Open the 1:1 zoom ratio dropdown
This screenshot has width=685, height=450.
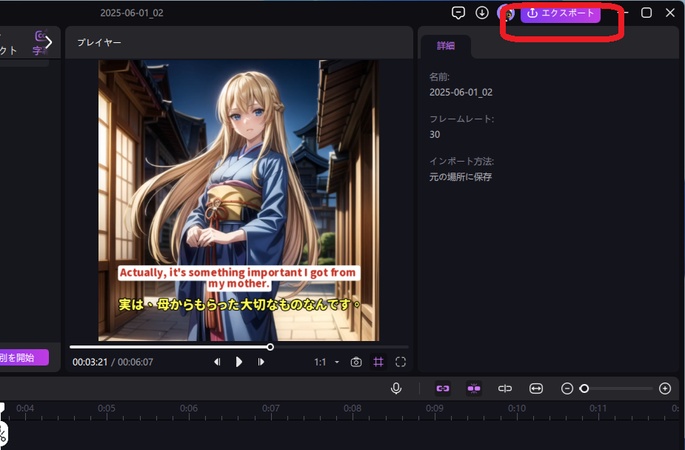[326, 362]
